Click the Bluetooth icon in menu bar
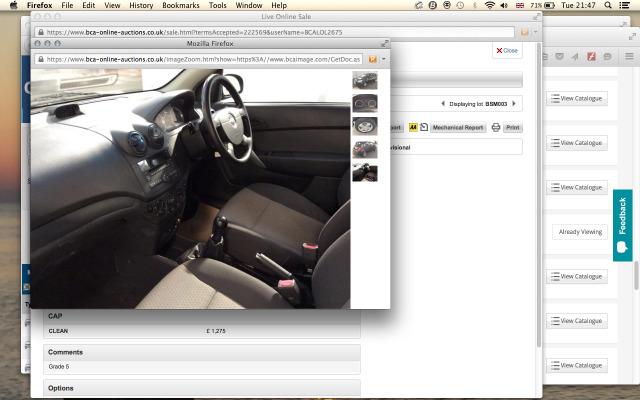640x400 pixels. coord(475,5)
